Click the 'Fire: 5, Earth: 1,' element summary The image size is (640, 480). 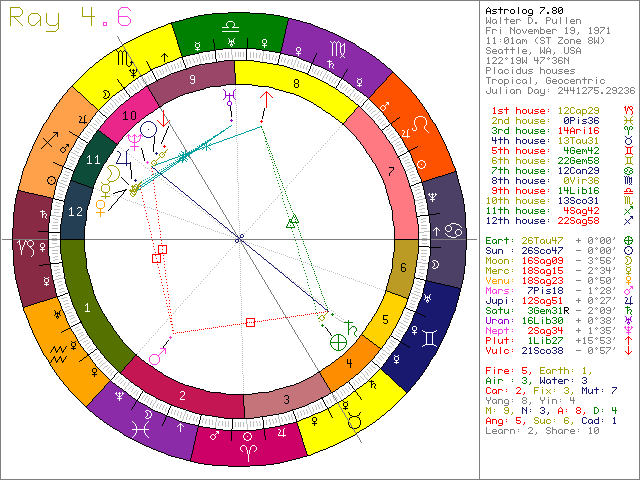(x=539, y=371)
